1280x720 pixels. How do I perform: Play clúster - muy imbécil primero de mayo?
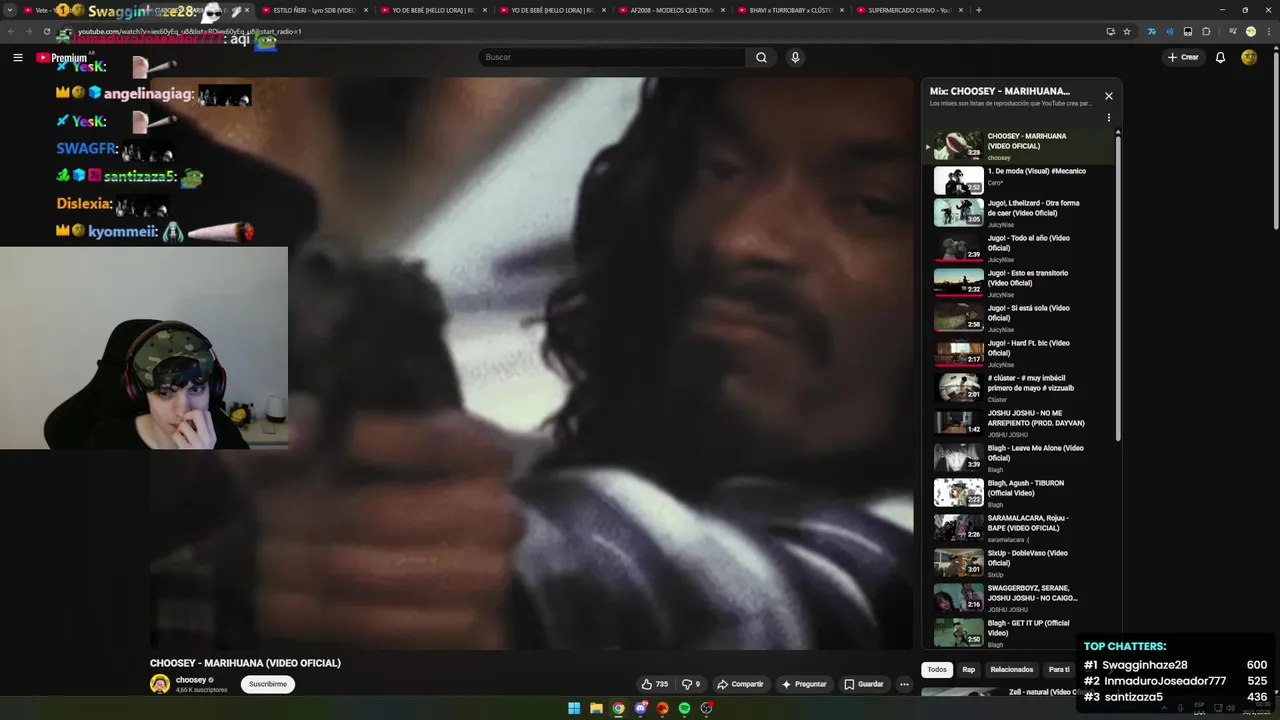[1017, 388]
